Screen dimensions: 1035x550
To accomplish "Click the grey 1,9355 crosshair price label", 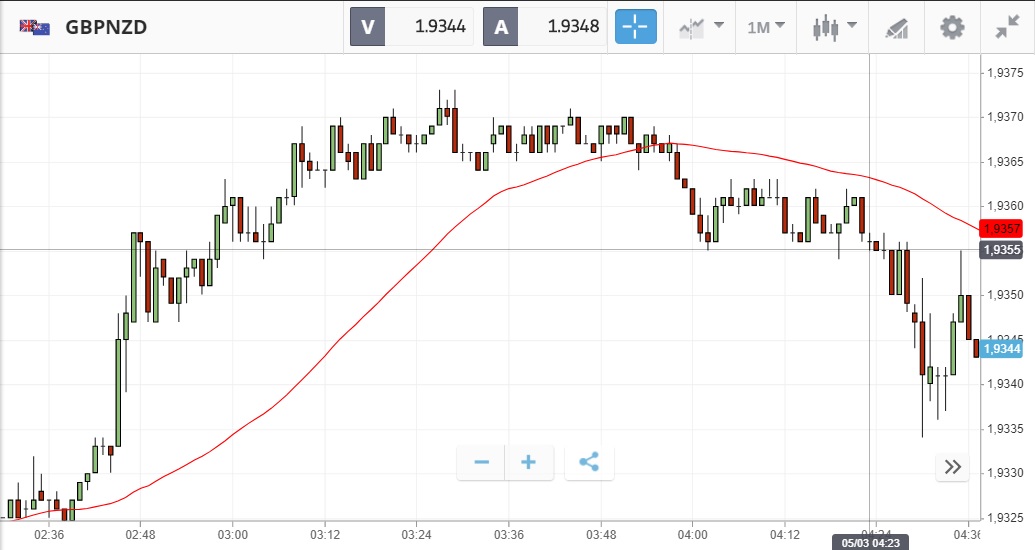I will tap(1001, 250).
